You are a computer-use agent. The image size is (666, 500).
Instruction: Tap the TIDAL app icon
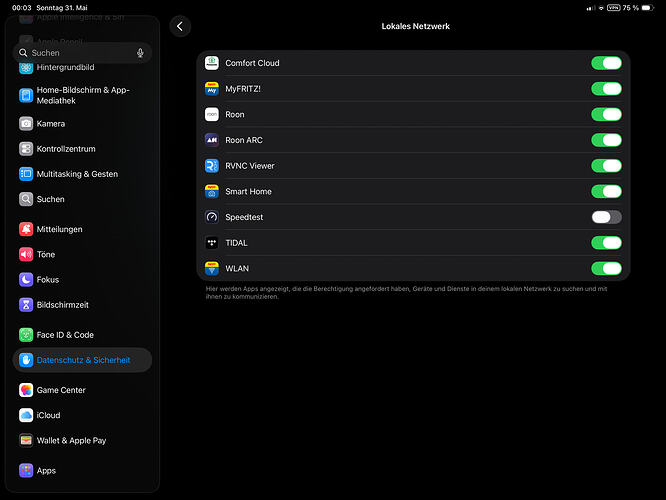tap(212, 243)
